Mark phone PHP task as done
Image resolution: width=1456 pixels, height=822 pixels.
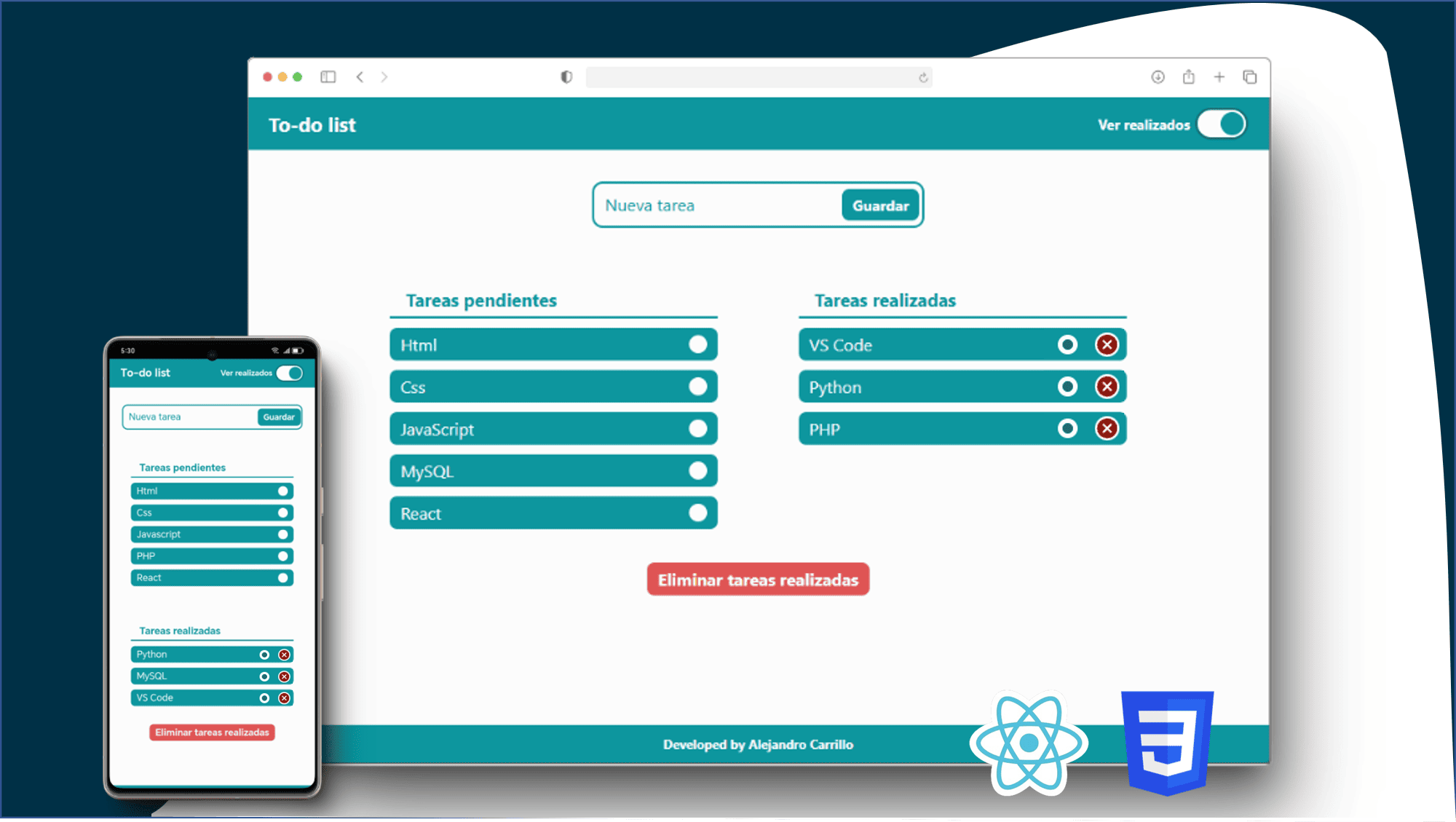(282, 556)
